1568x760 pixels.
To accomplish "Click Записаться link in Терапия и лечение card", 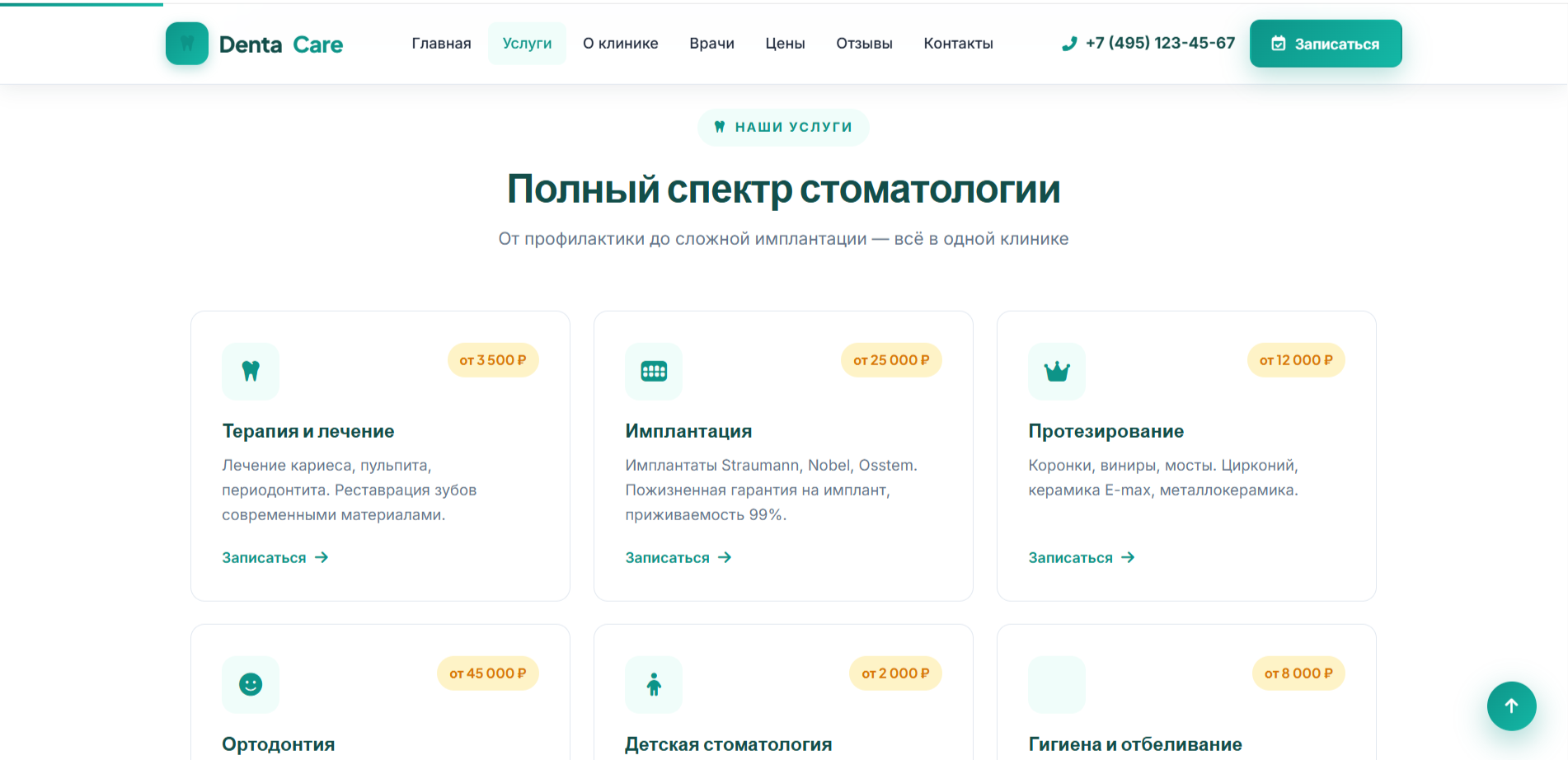I will 275,558.
